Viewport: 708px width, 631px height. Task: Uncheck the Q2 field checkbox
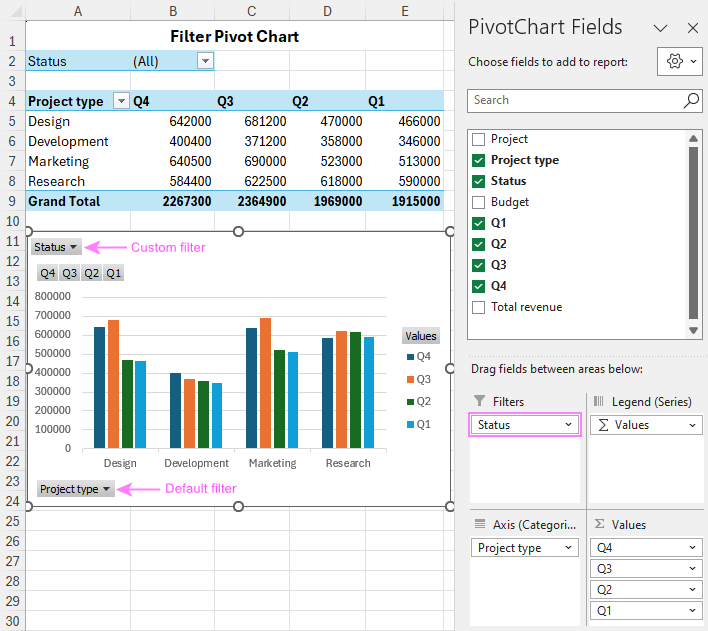click(x=478, y=244)
